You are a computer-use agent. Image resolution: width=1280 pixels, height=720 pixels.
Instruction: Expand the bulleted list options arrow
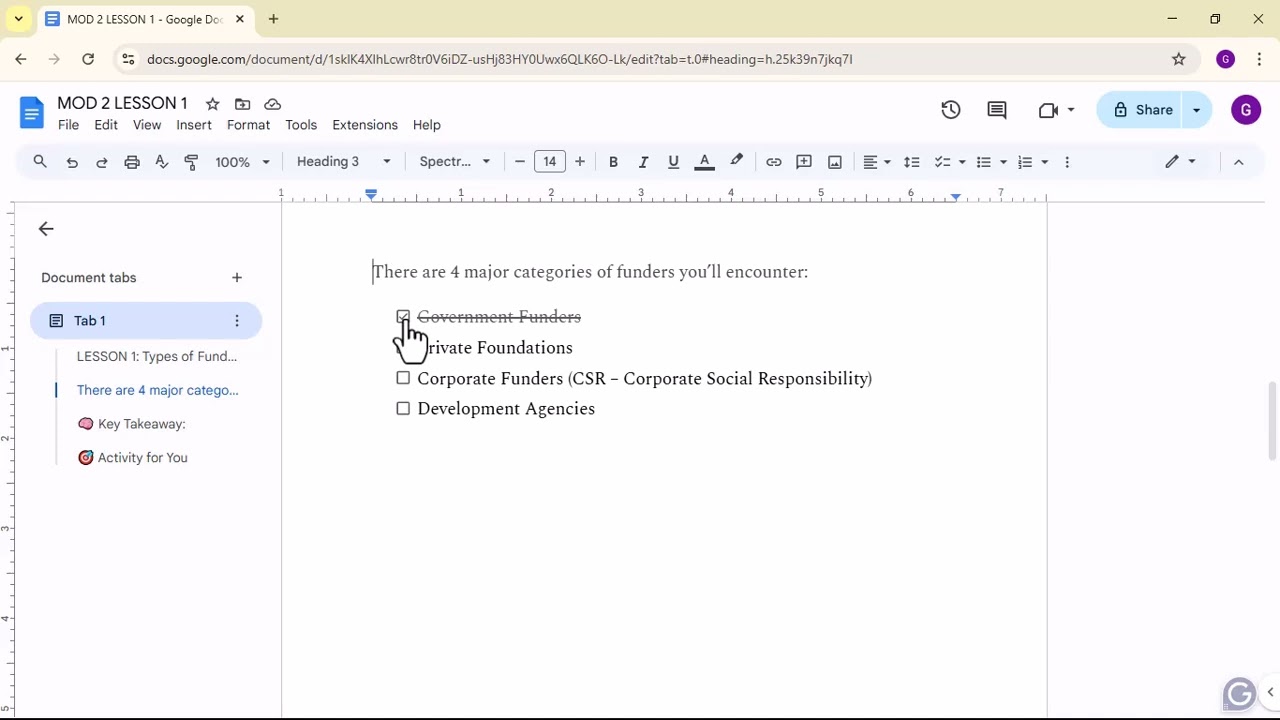click(1003, 162)
